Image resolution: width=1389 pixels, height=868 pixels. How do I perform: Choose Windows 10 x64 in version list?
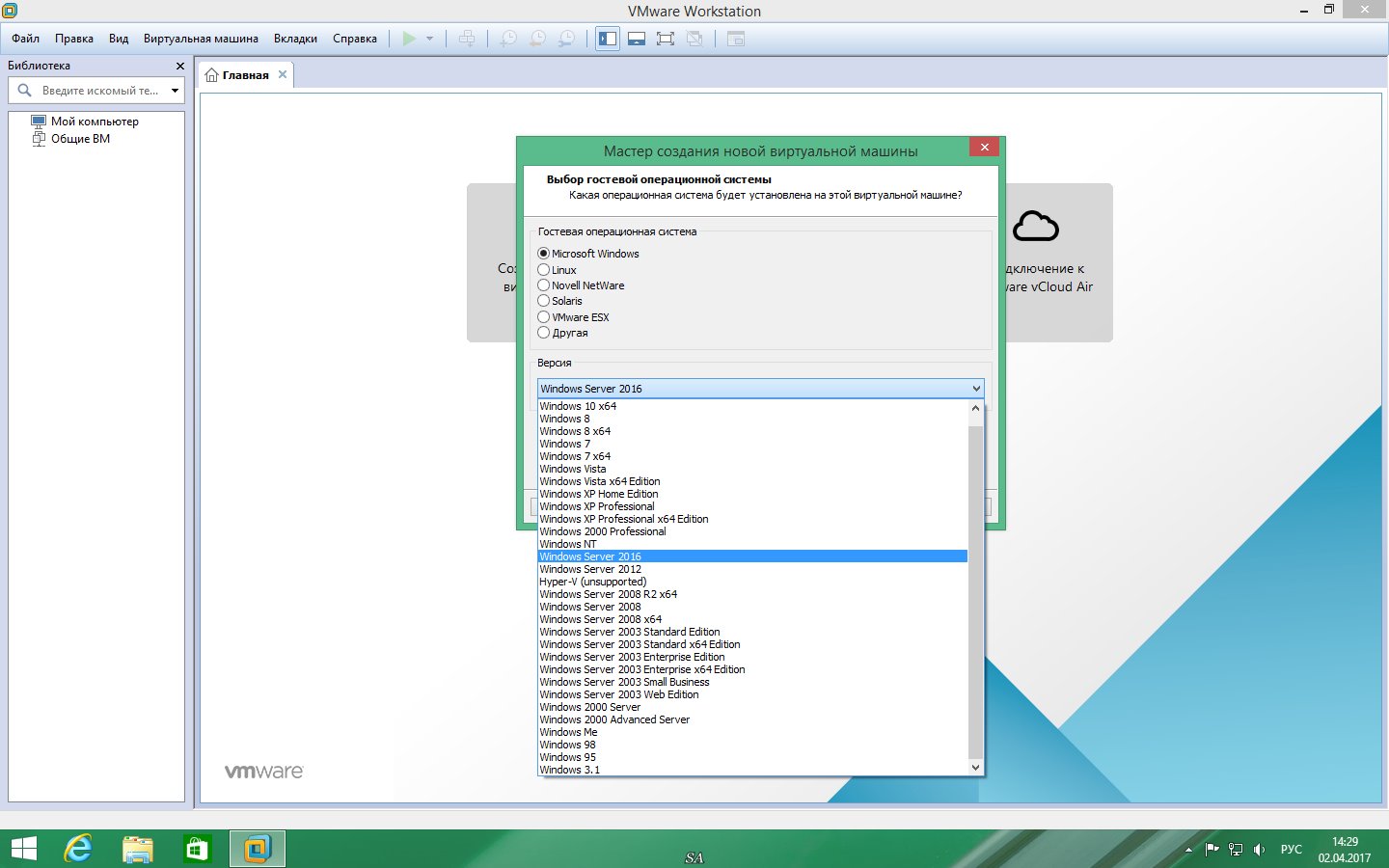tap(752, 406)
